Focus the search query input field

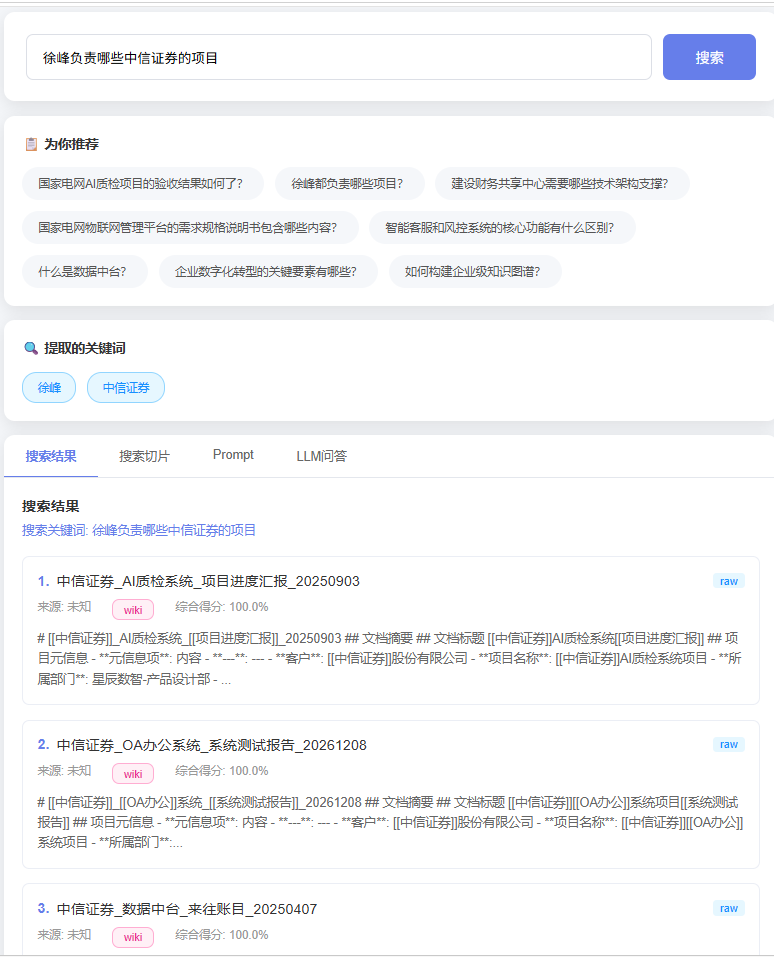tap(338, 57)
